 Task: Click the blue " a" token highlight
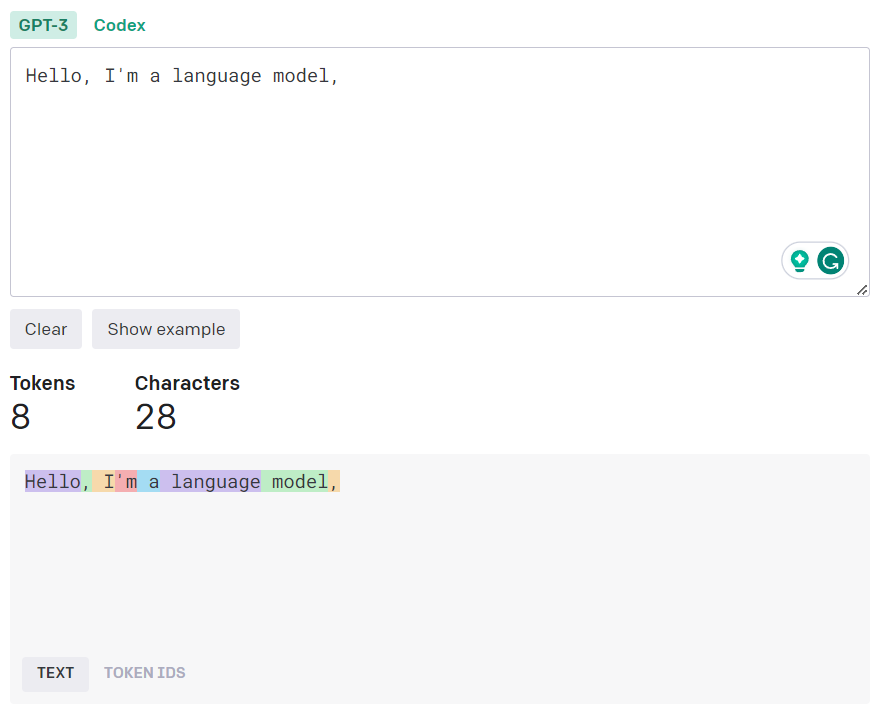149,481
